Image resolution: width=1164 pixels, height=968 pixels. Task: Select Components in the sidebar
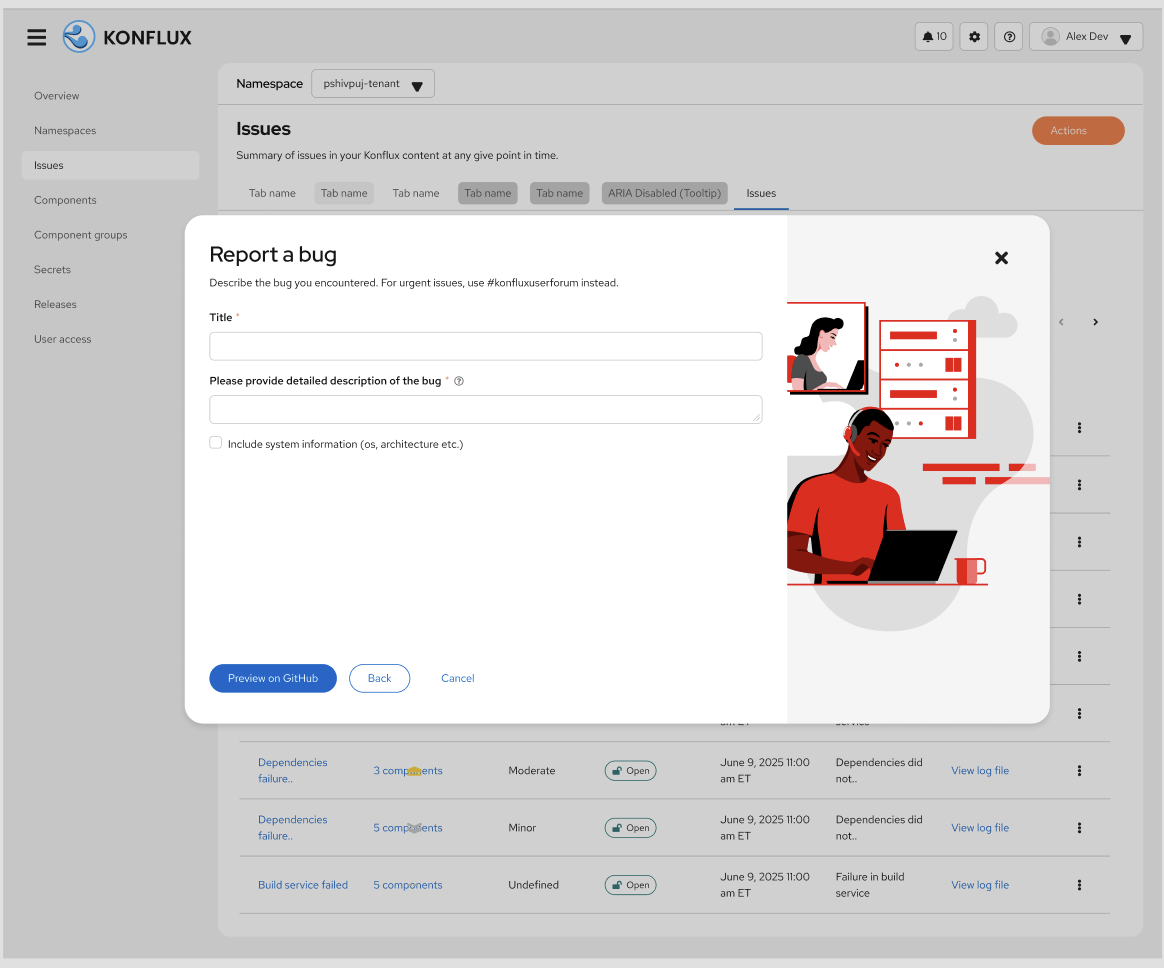(x=65, y=200)
